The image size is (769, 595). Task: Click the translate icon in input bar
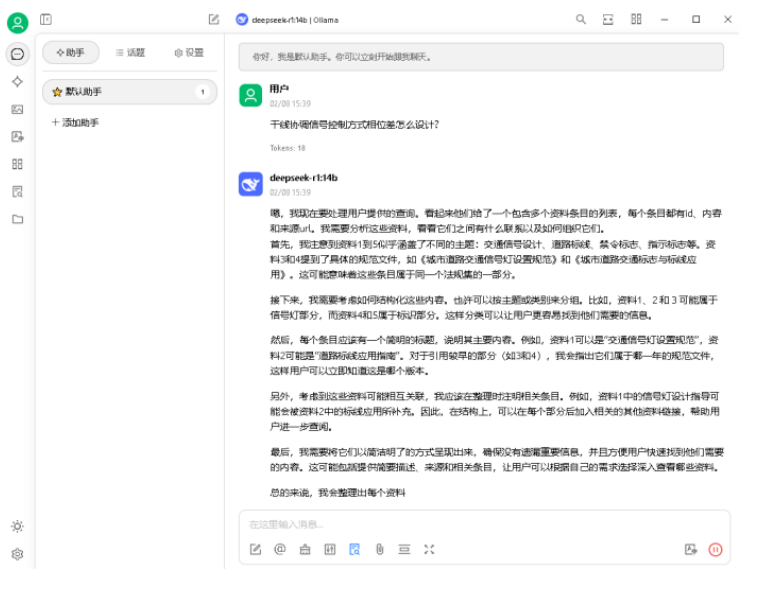point(691,549)
